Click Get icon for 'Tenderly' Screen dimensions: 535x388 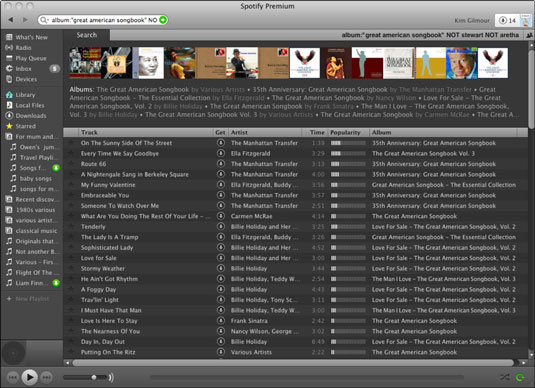click(221, 227)
